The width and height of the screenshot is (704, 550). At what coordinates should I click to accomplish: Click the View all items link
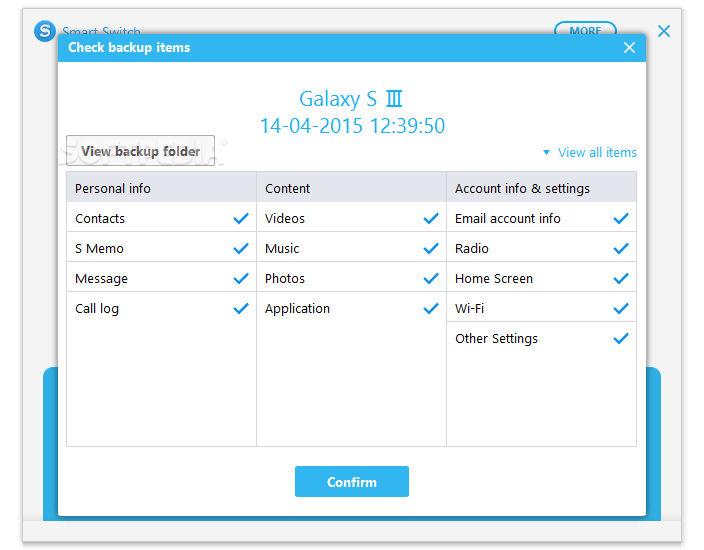coord(597,153)
